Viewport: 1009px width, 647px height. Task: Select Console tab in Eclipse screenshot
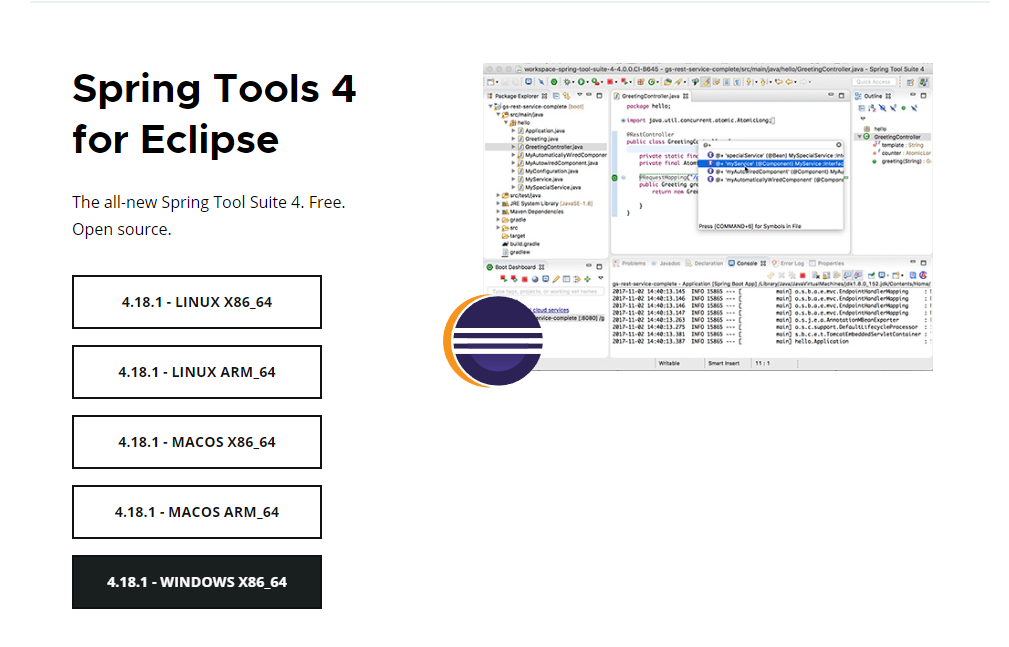[747, 263]
